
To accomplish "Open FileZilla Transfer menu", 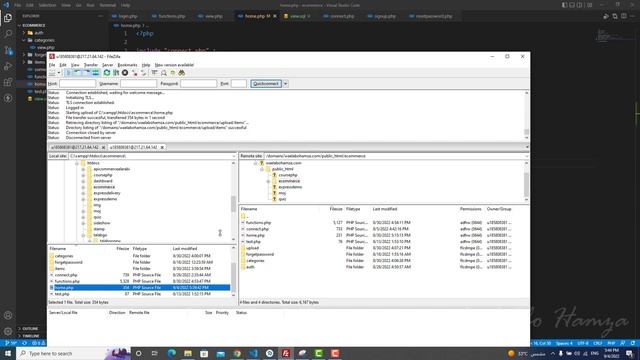I will point(91,65).
